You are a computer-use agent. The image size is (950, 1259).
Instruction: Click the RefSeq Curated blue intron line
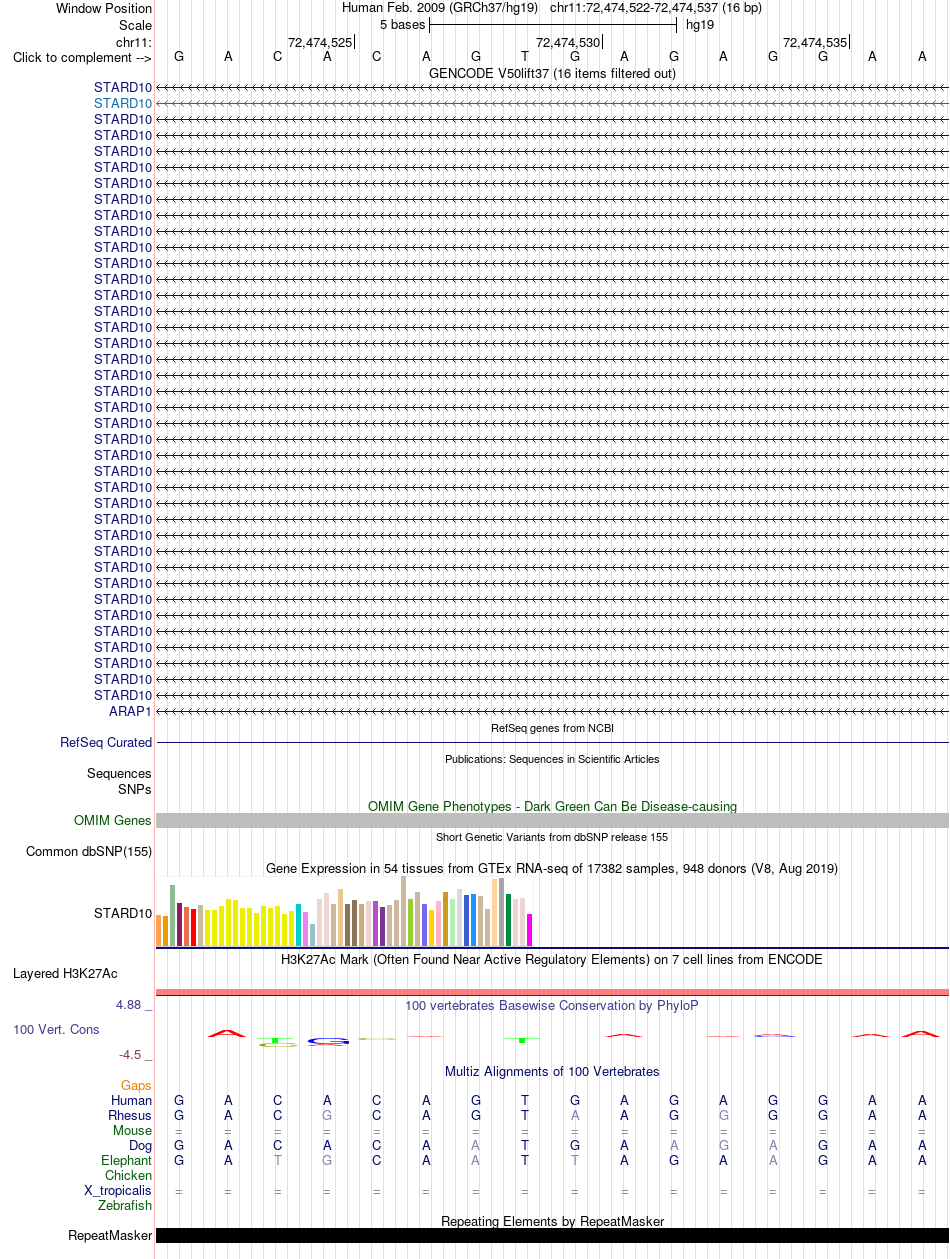point(552,742)
